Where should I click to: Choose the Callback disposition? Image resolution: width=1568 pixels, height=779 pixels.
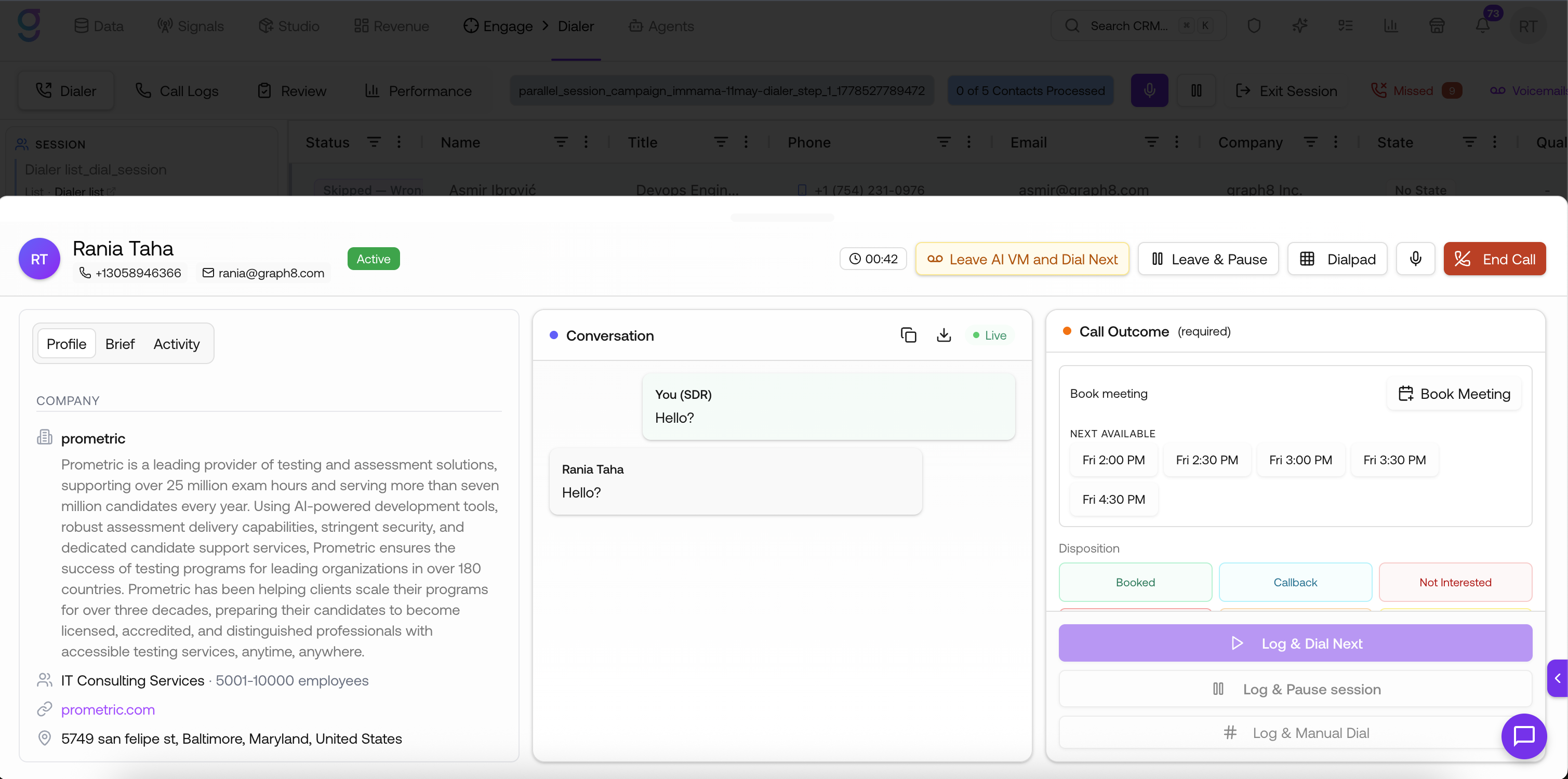tap(1295, 582)
